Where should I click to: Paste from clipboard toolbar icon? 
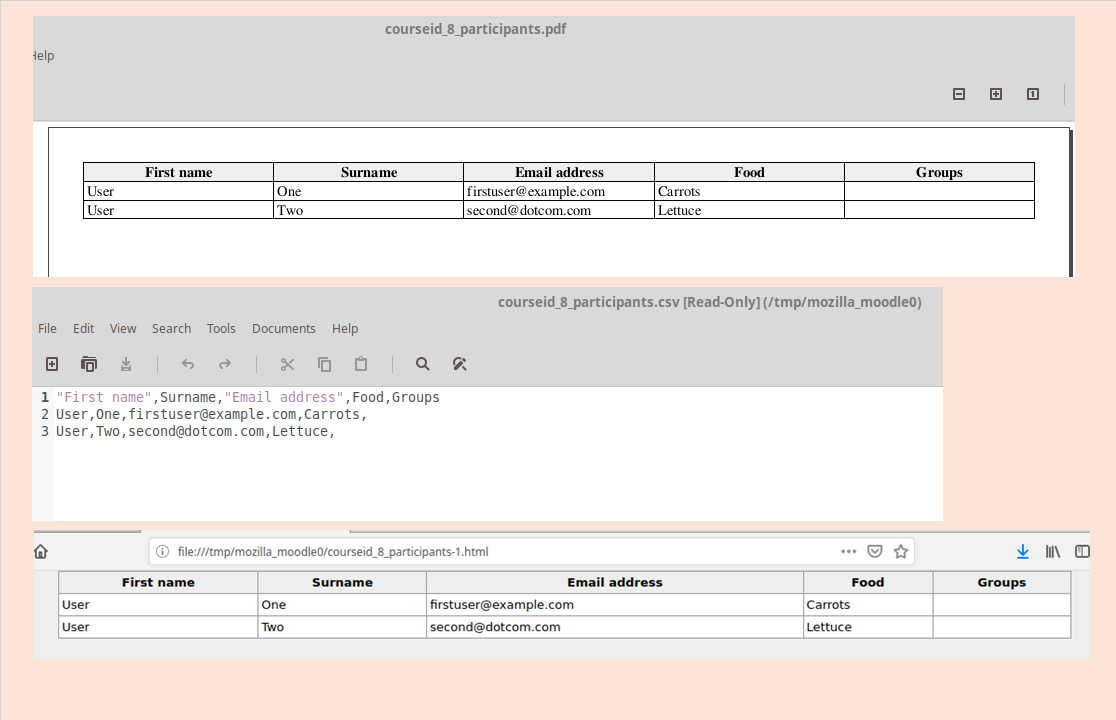pyautogui.click(x=361, y=364)
